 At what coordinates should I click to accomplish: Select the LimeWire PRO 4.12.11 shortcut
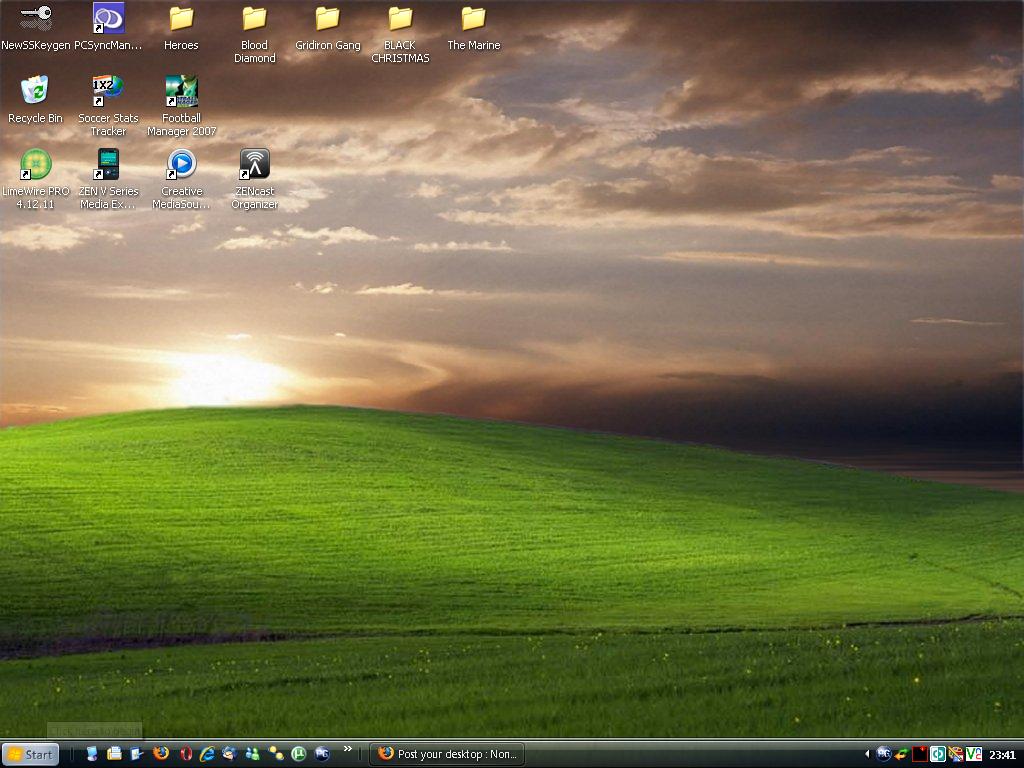[x=35, y=180]
